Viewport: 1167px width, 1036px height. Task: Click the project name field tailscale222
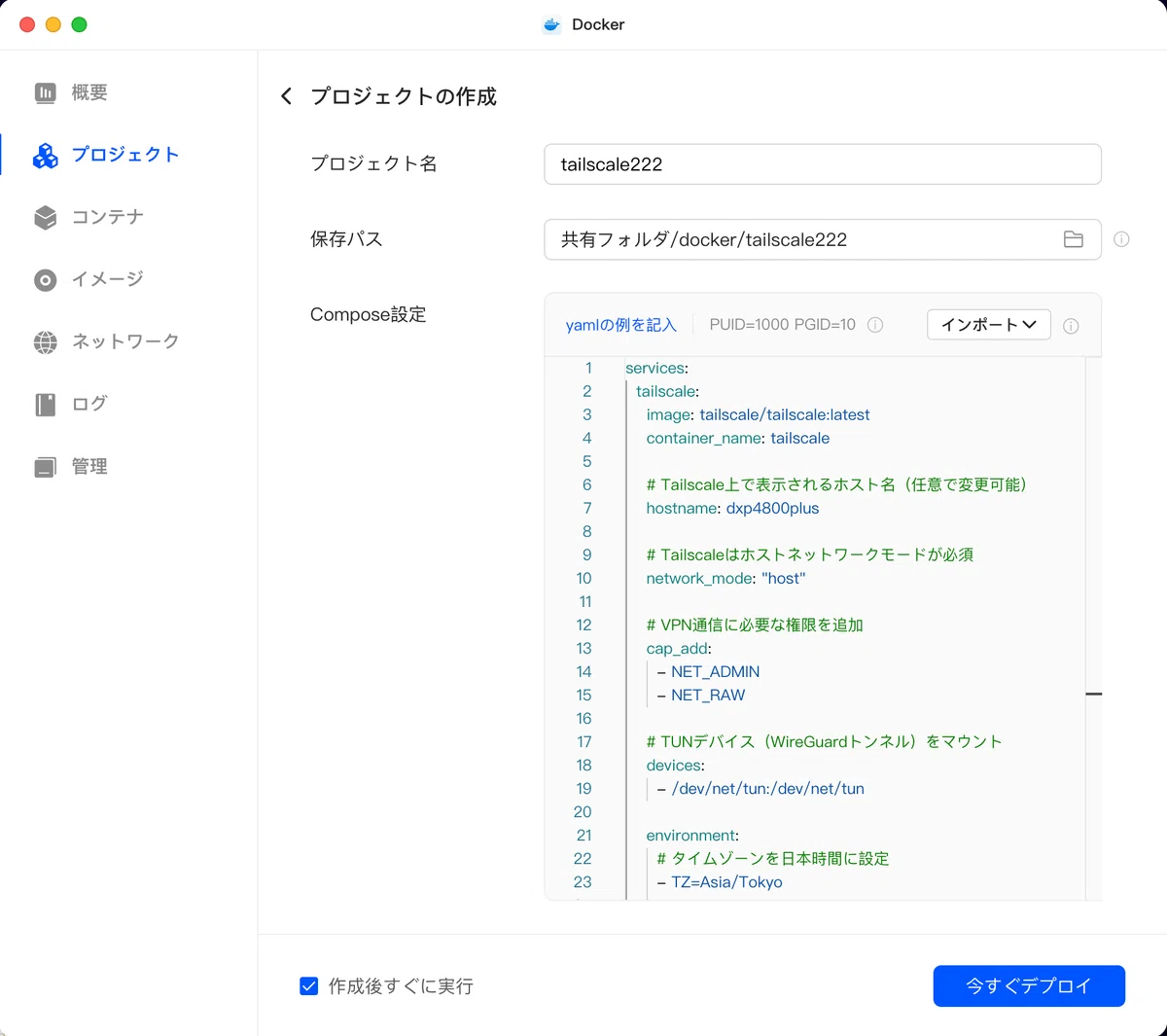point(823,164)
